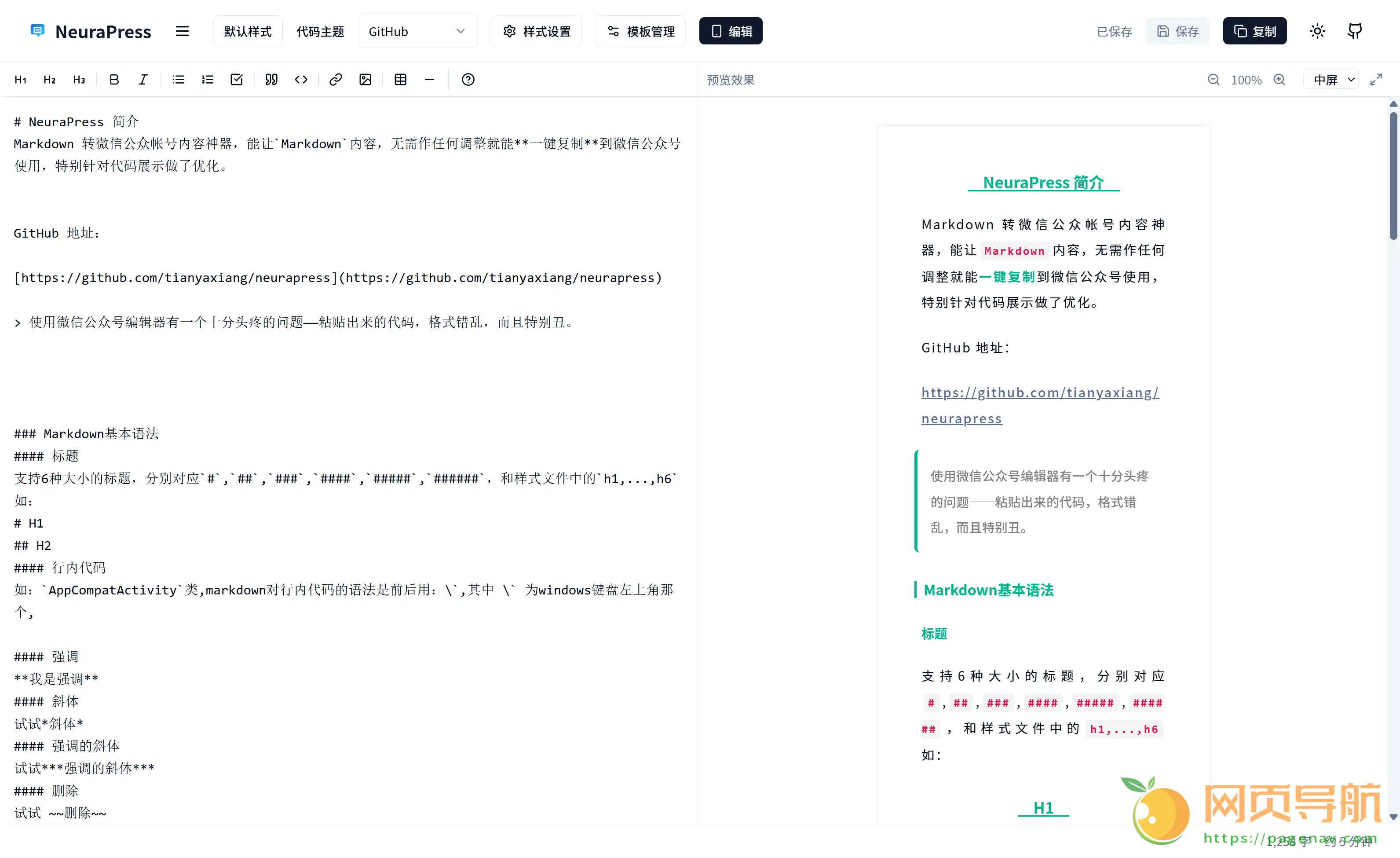Toggle the light/dark theme sun icon
1400x858 pixels.
(x=1317, y=31)
